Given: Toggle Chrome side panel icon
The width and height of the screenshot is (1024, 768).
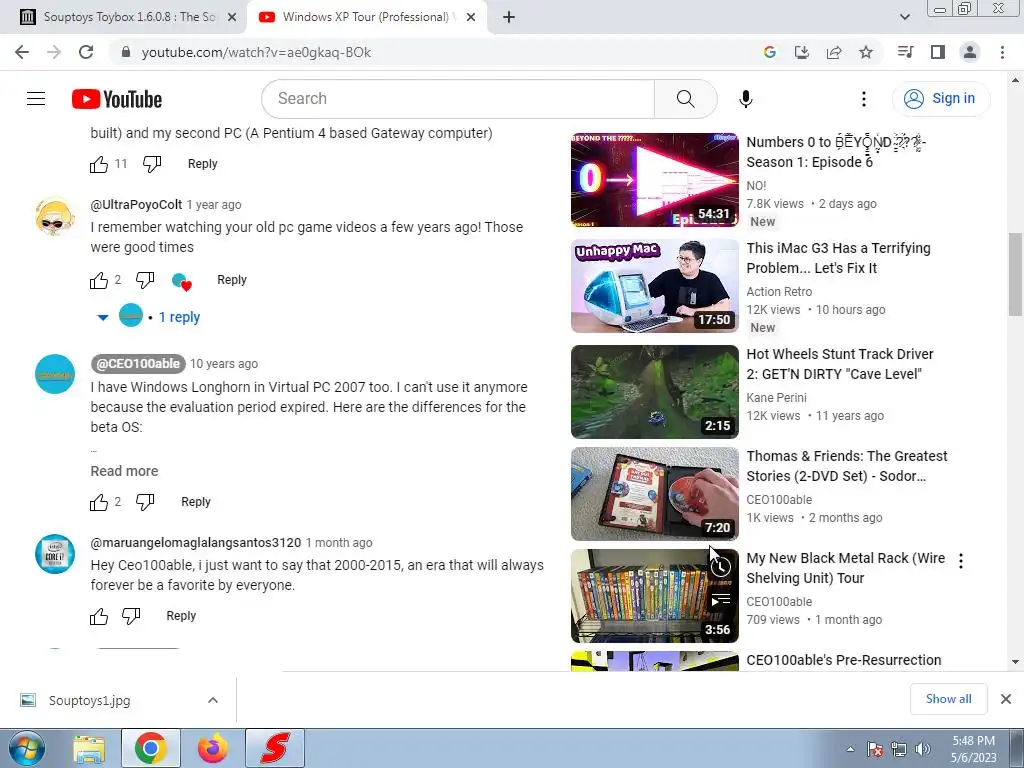Looking at the screenshot, I should [938, 52].
